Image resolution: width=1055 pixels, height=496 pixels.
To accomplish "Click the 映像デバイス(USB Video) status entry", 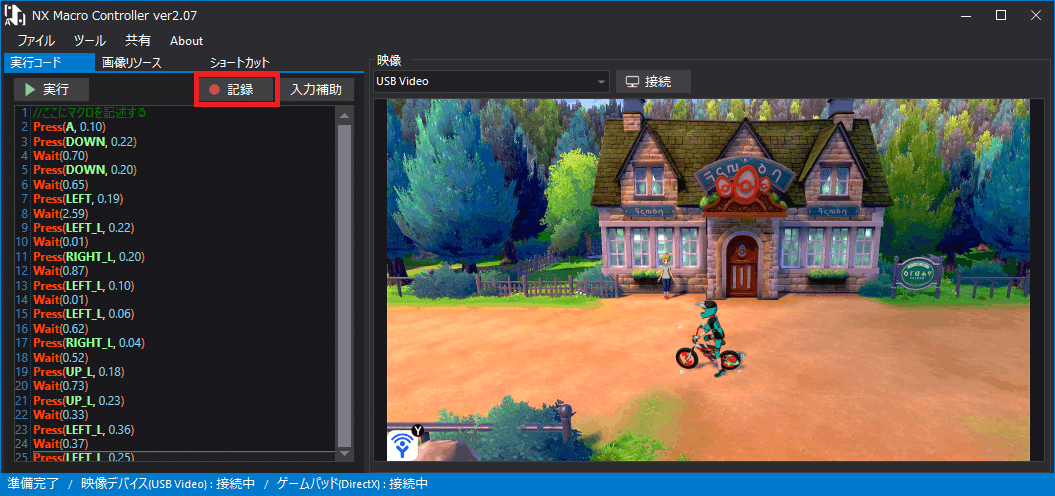I will (168, 484).
